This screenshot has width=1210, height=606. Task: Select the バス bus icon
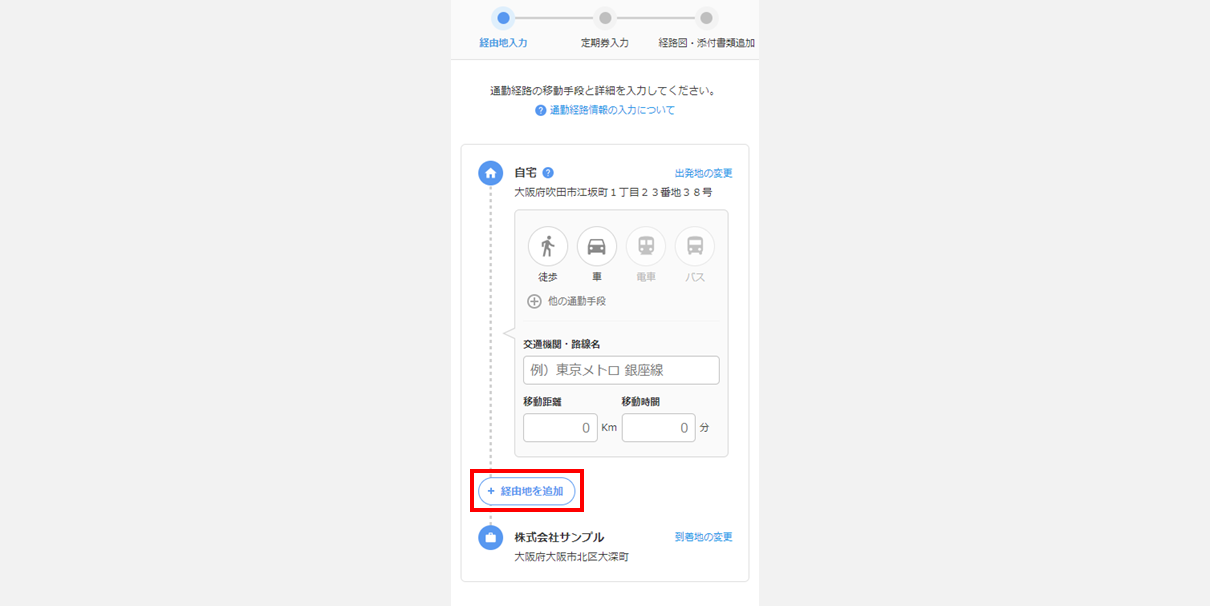pyautogui.click(x=695, y=246)
